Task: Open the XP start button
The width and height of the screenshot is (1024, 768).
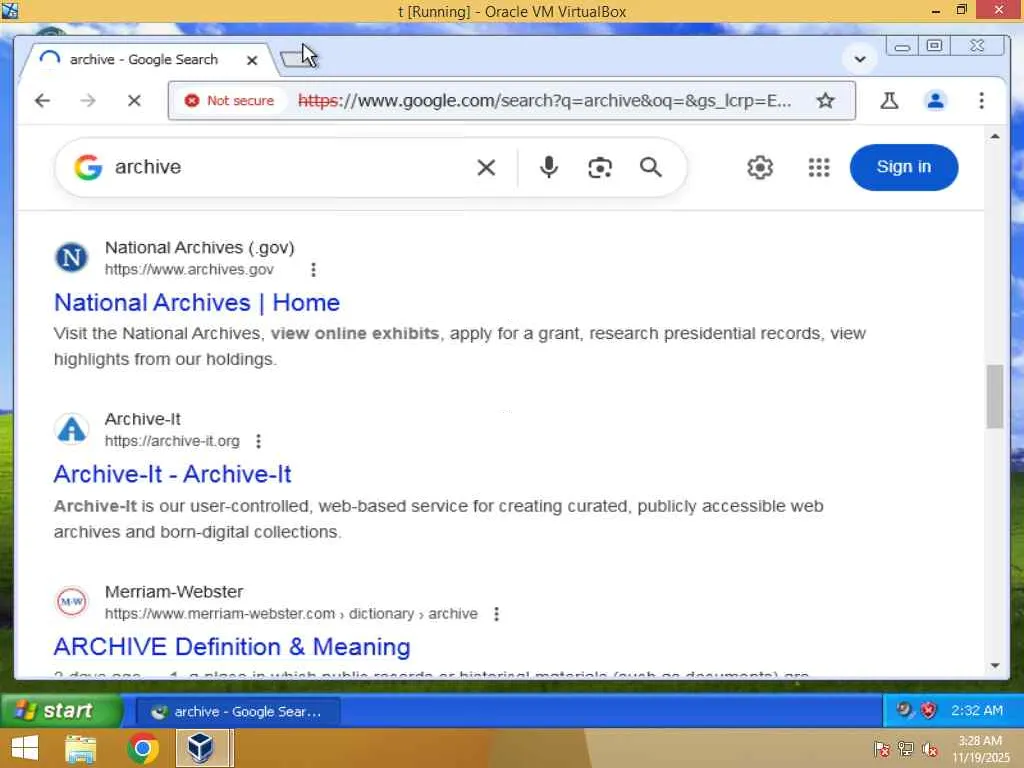Action: pyautogui.click(x=61, y=711)
